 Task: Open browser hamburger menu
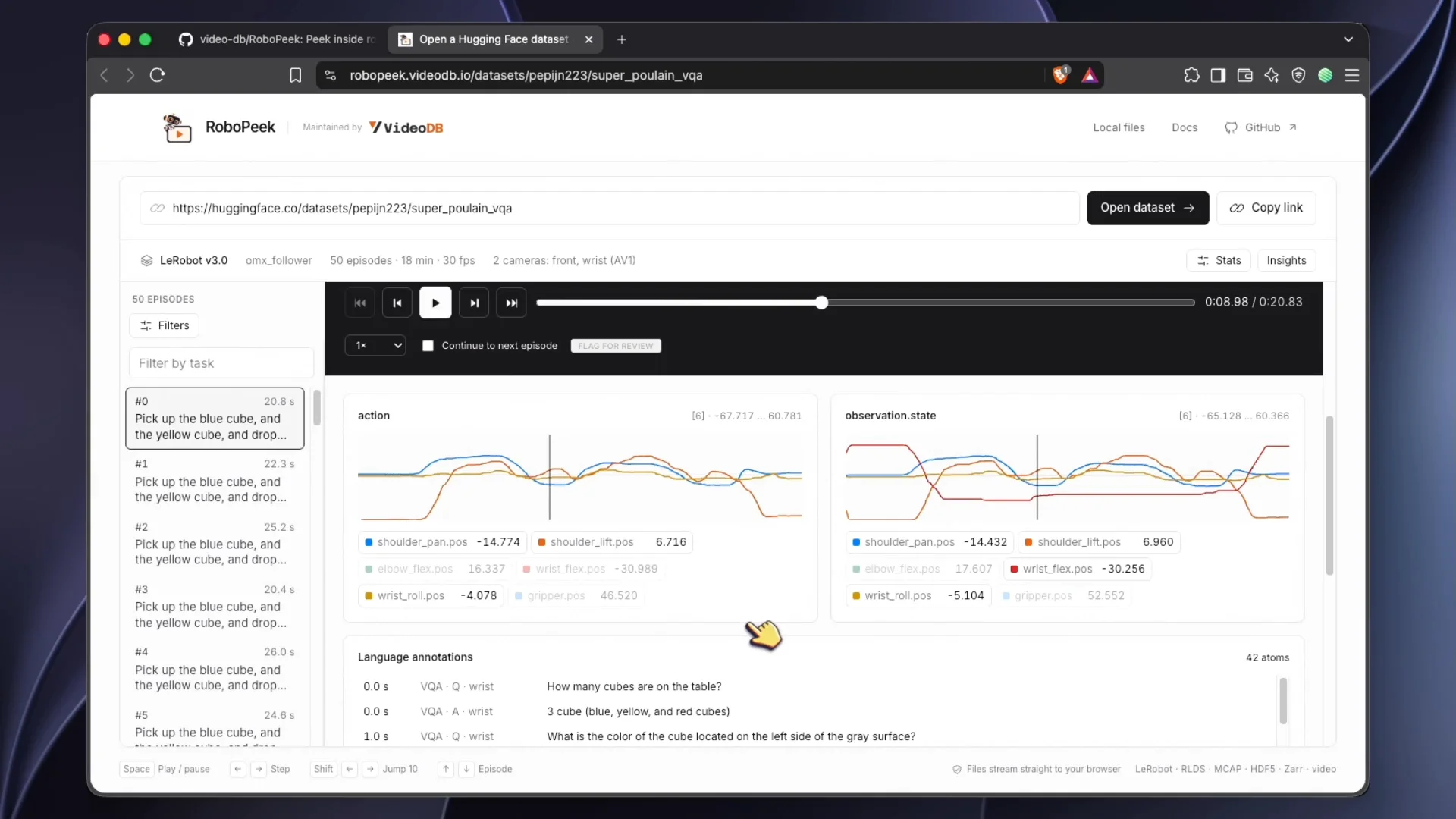(x=1351, y=75)
